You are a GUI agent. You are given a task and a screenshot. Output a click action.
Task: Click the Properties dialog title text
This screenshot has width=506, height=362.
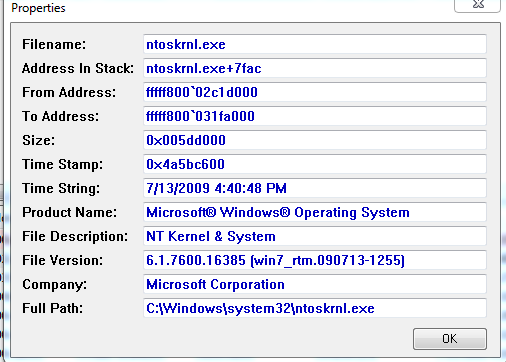click(x=38, y=8)
